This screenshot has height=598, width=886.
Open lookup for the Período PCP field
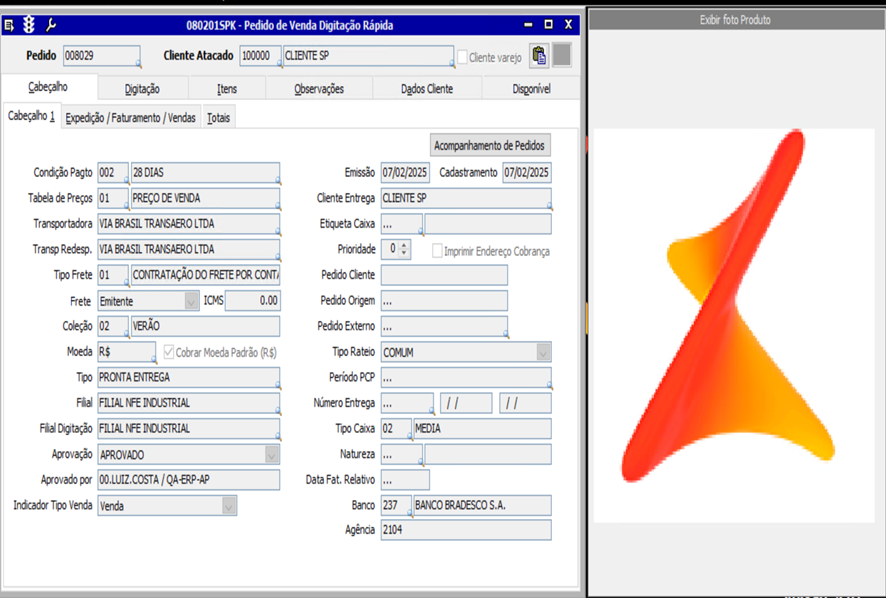tap(549, 385)
